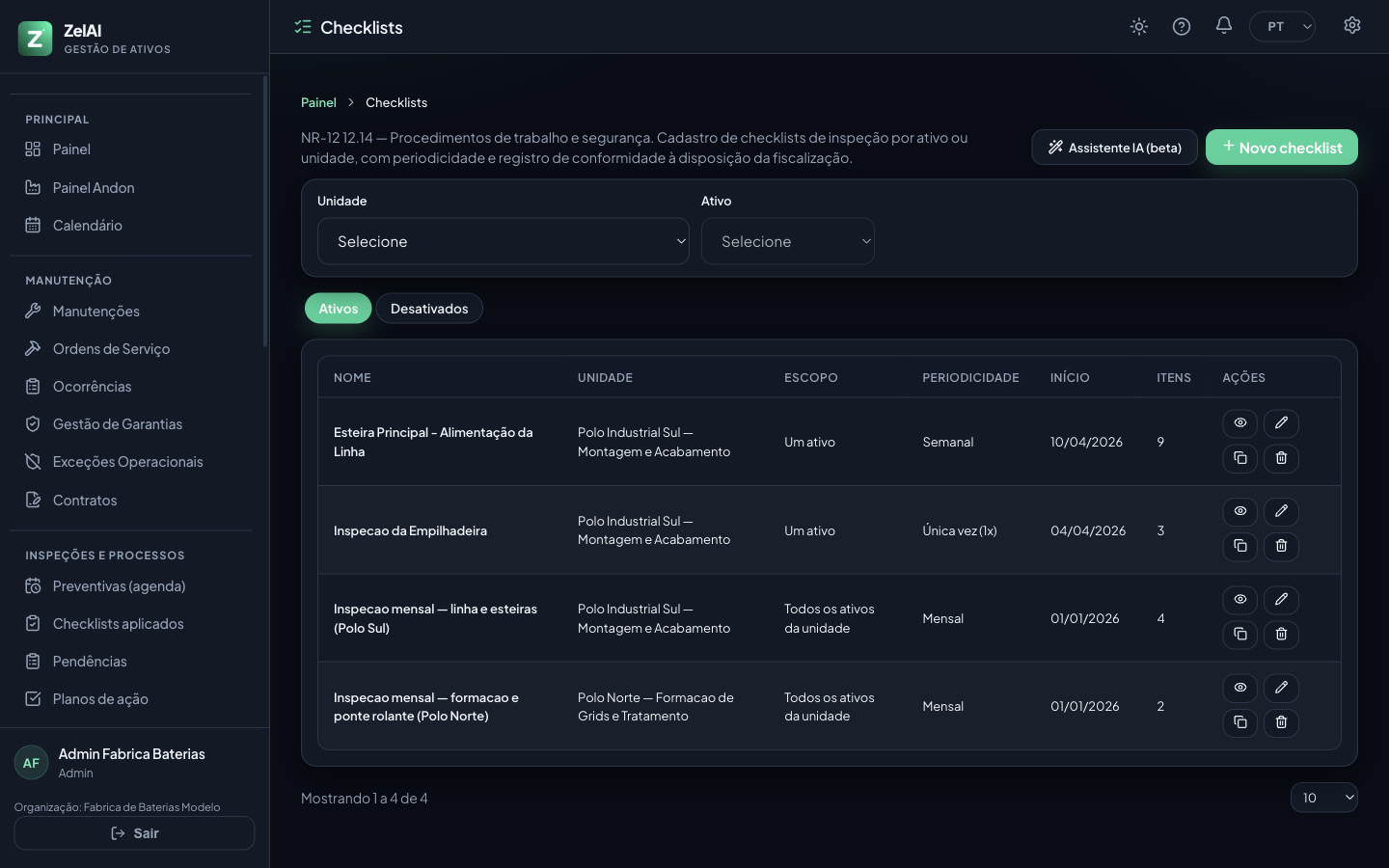This screenshot has width=1389, height=868.
Task: Click the Admin Fabrica Baterias user name
Action: tap(132, 754)
